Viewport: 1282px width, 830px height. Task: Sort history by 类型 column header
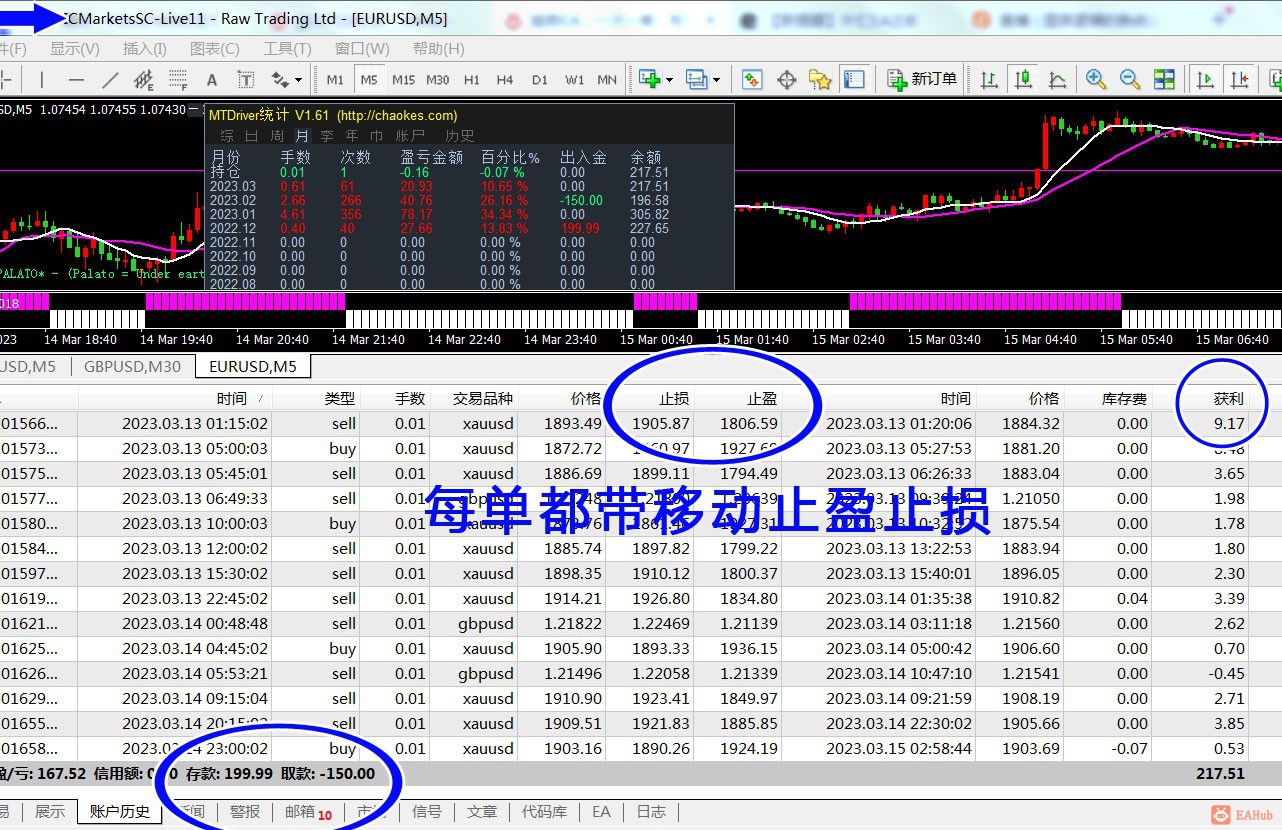click(340, 398)
